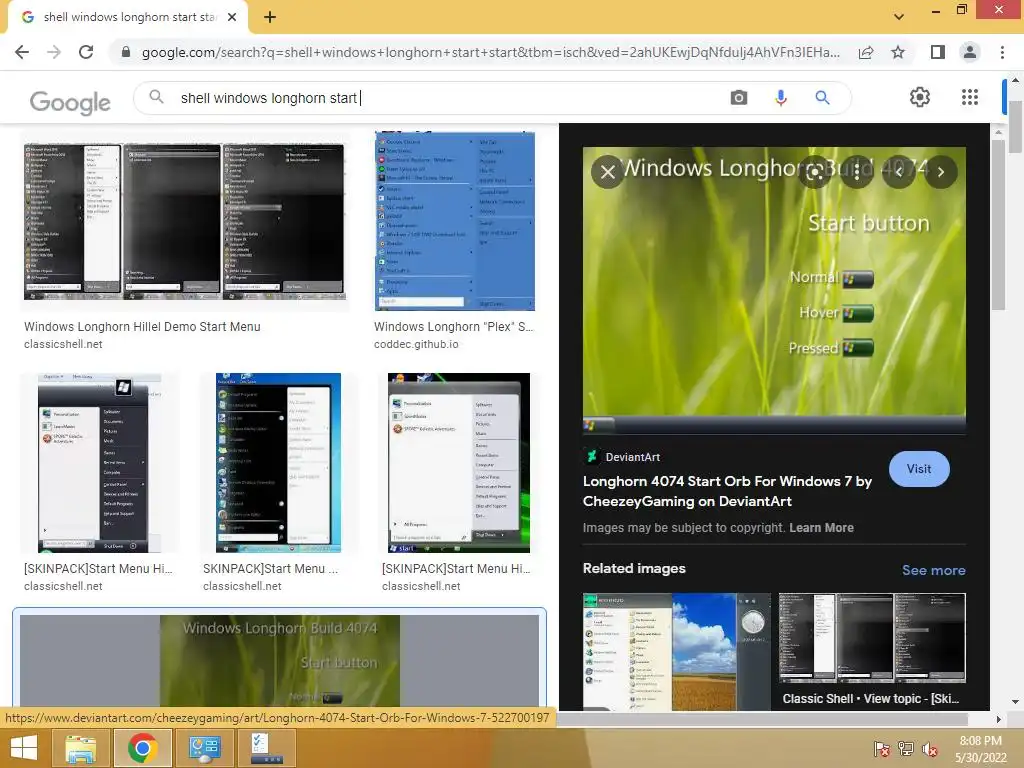The height and width of the screenshot is (768, 1024).
Task: Open the middle SKINPACK Start Menu thumbnail
Action: (x=278, y=463)
